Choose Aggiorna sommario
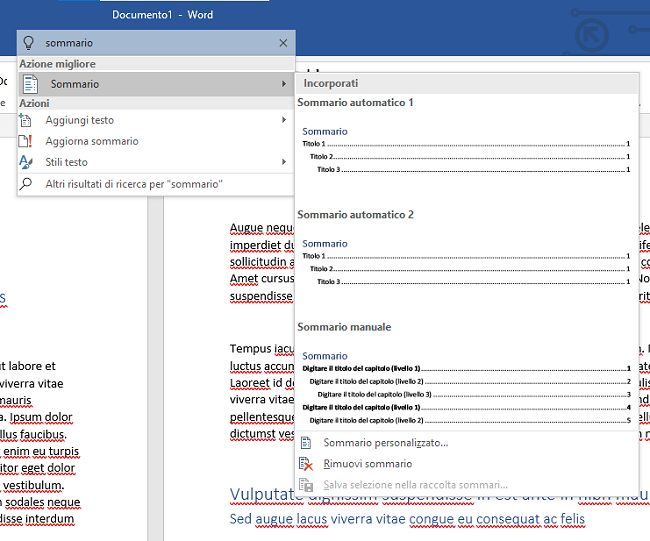Viewport: 650px width, 541px height. pos(156,141)
